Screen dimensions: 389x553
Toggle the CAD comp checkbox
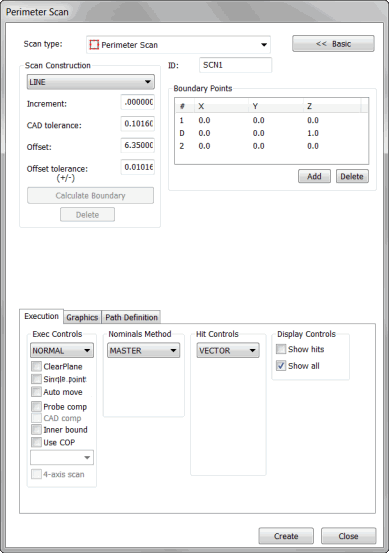37,418
